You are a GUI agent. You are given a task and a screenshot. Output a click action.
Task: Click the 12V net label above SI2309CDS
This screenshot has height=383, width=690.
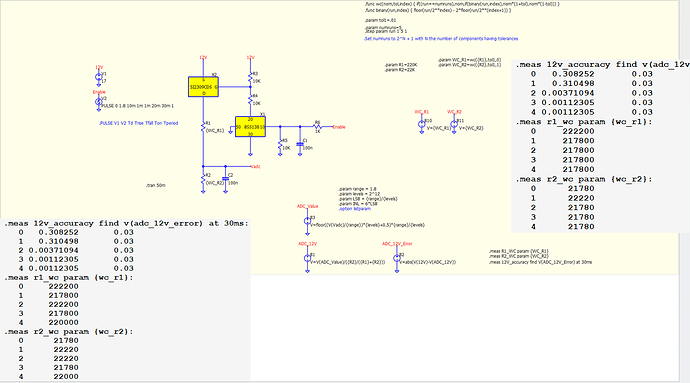click(x=203, y=58)
